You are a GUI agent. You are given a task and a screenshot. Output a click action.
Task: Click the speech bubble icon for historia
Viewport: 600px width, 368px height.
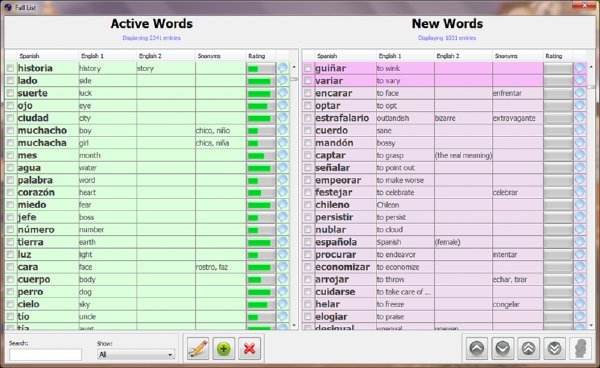click(x=282, y=68)
